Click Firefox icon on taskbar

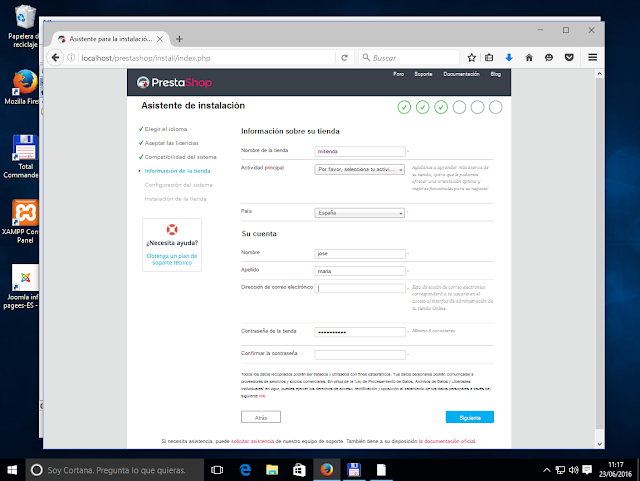click(x=327, y=470)
